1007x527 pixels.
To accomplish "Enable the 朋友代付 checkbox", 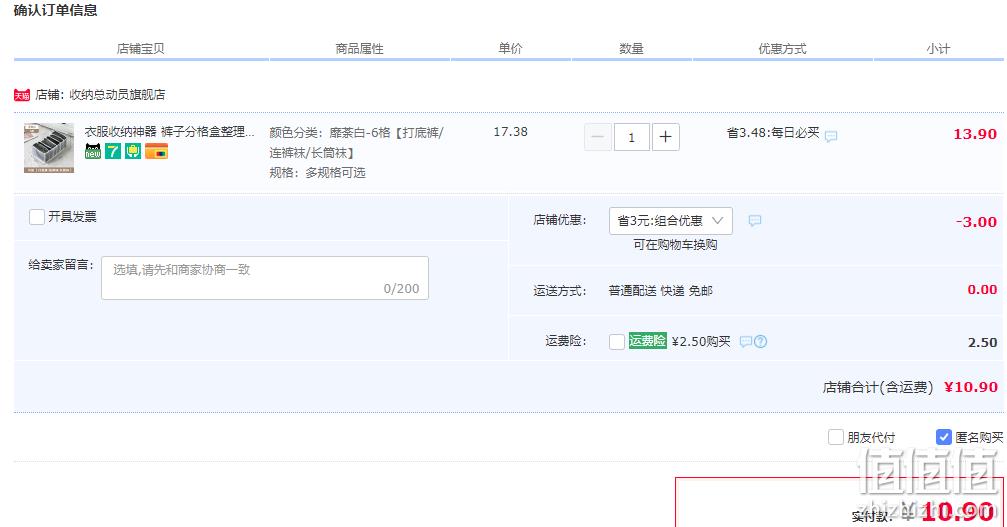I will (836, 437).
